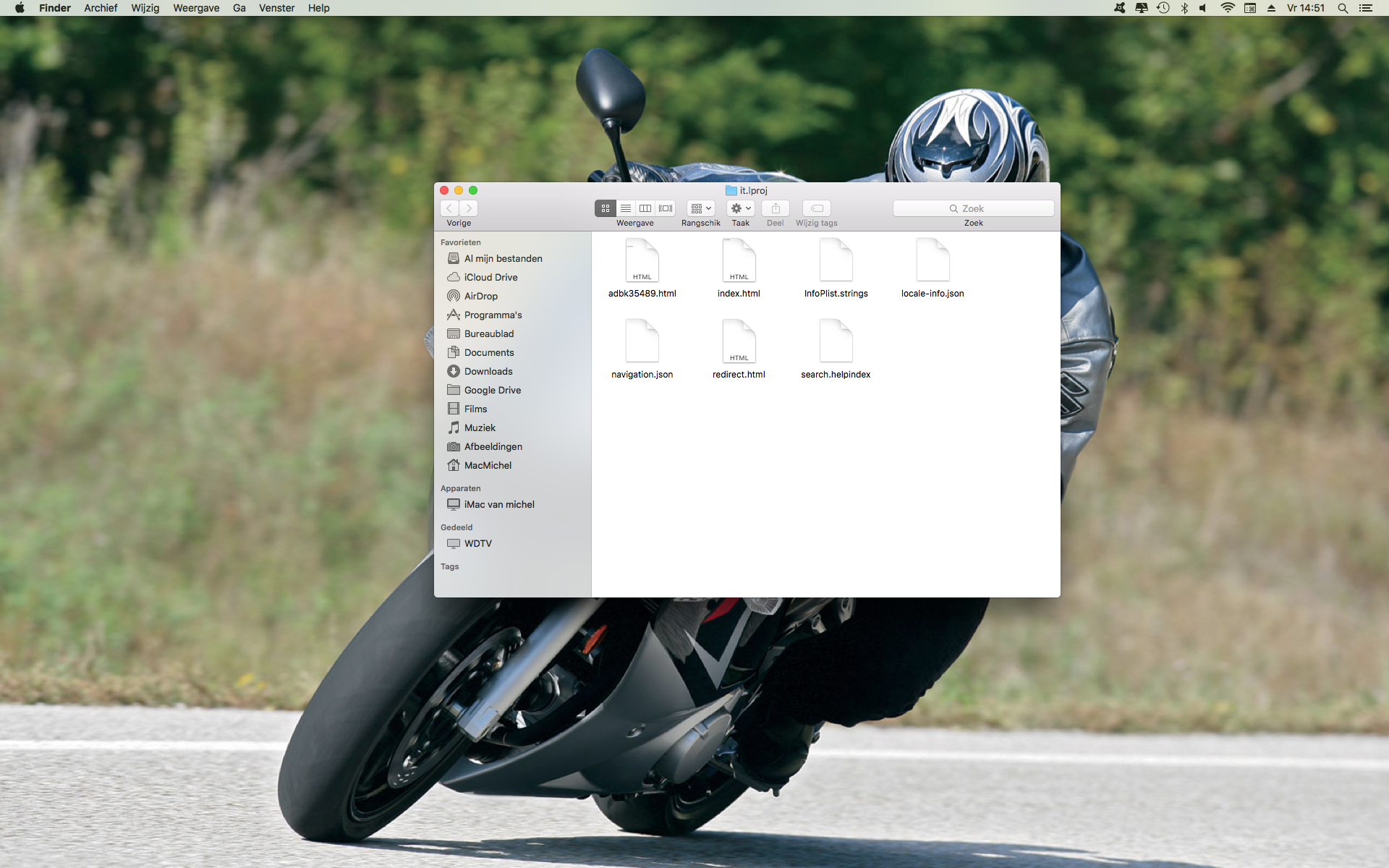Open Notification Center from menu bar

click(1366, 8)
